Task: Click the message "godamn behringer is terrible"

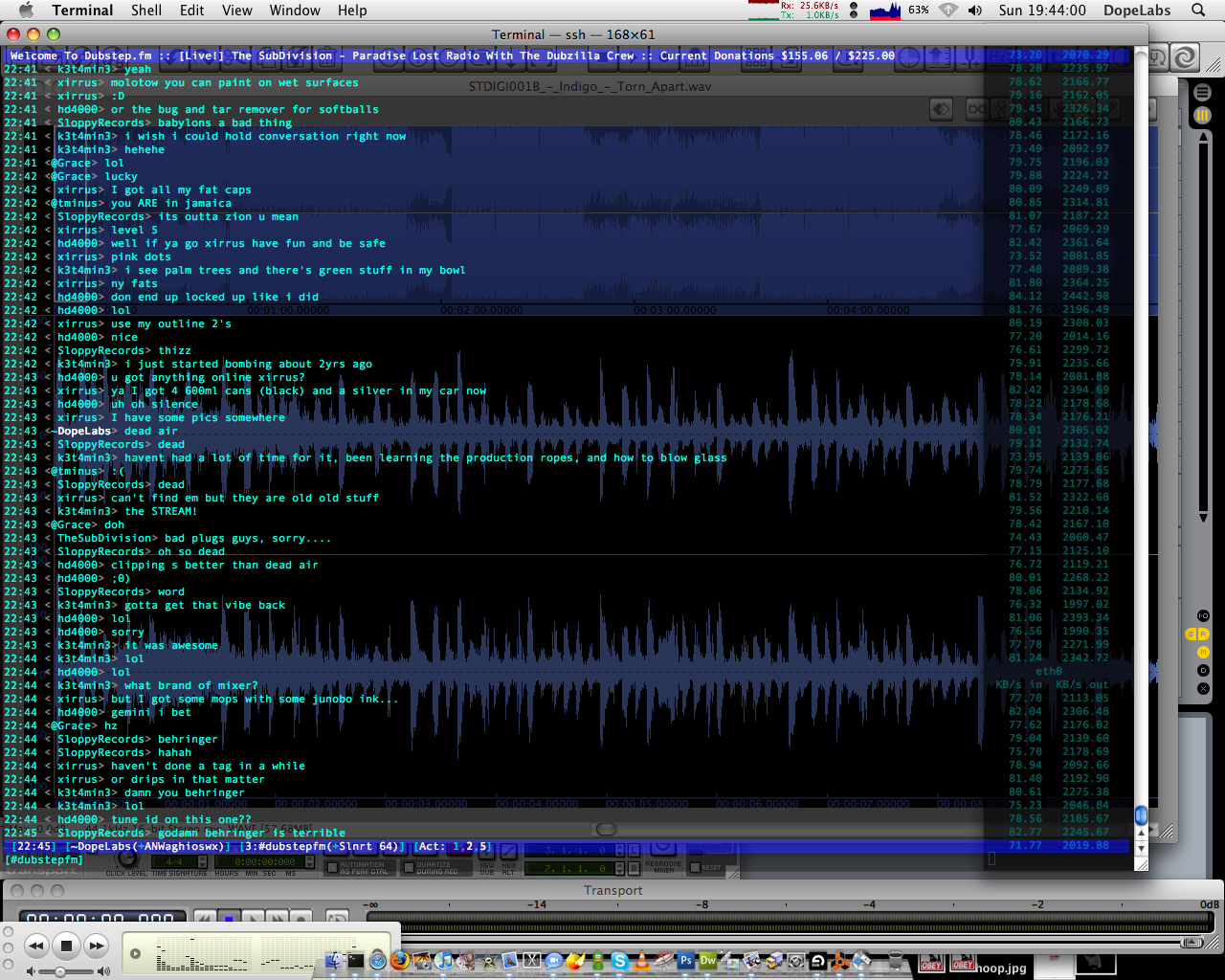Action: (252, 833)
